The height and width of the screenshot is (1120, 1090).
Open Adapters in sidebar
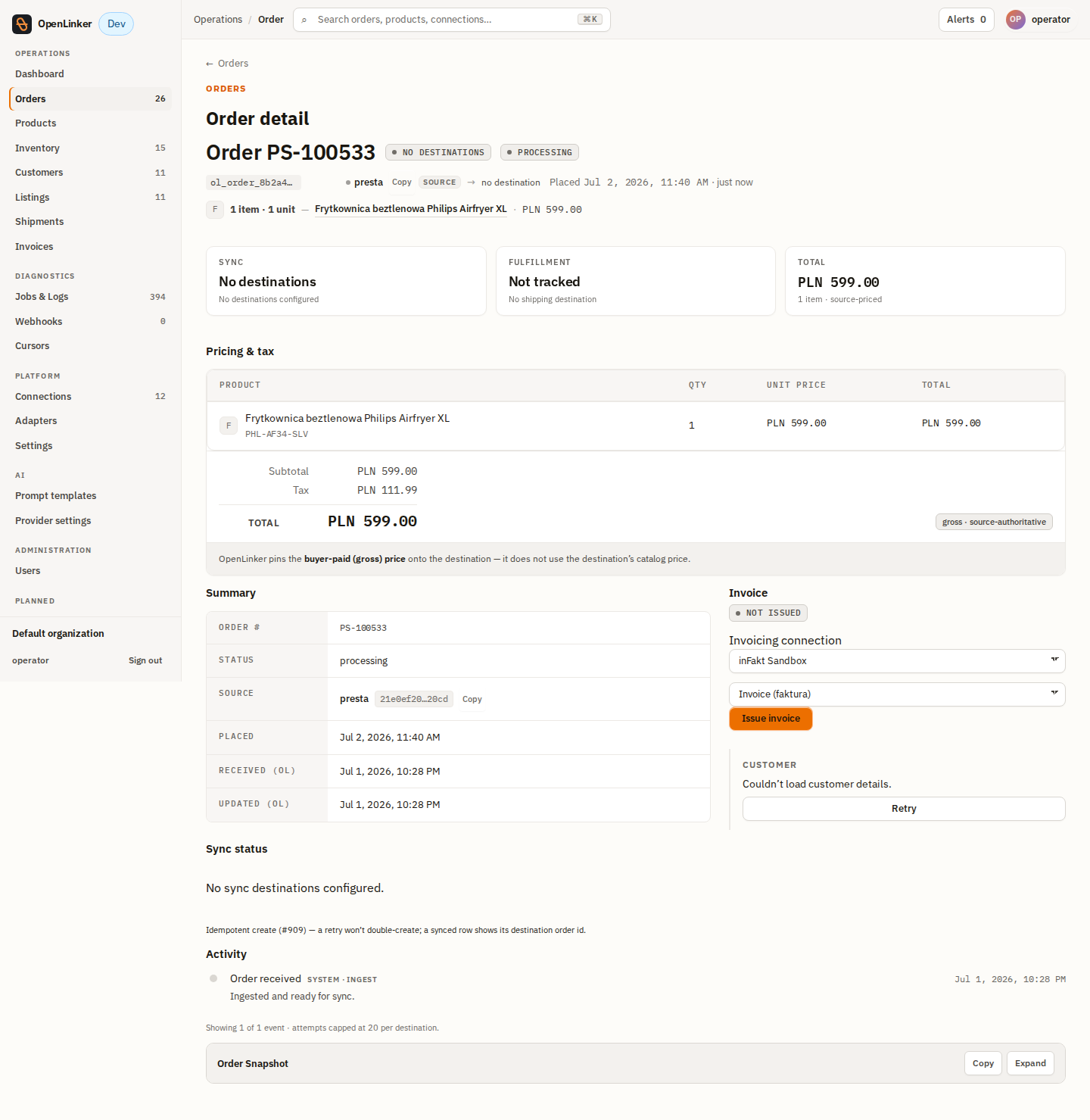click(90, 421)
